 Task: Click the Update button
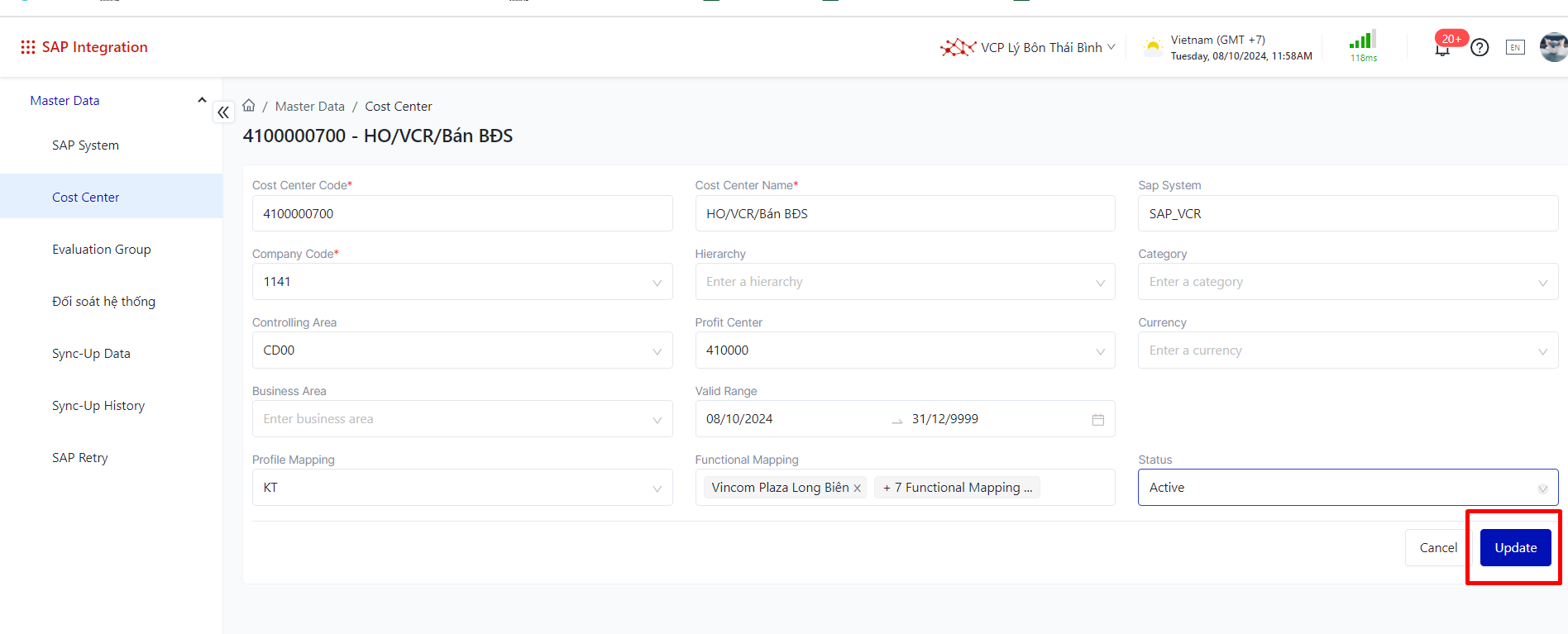(x=1515, y=548)
